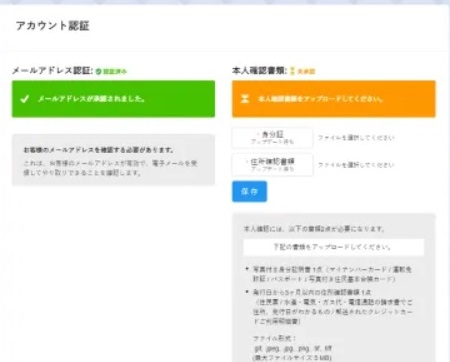Click the hourglass icon beside 本人確認書類 heading
This screenshot has width=450, height=362.
(292, 71)
